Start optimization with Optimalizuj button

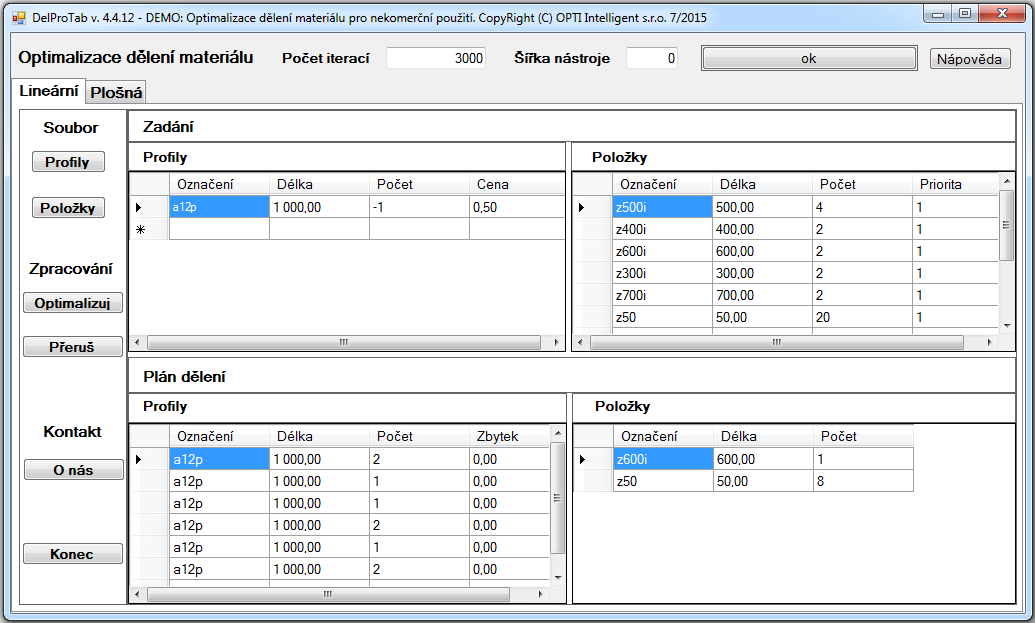click(x=72, y=303)
